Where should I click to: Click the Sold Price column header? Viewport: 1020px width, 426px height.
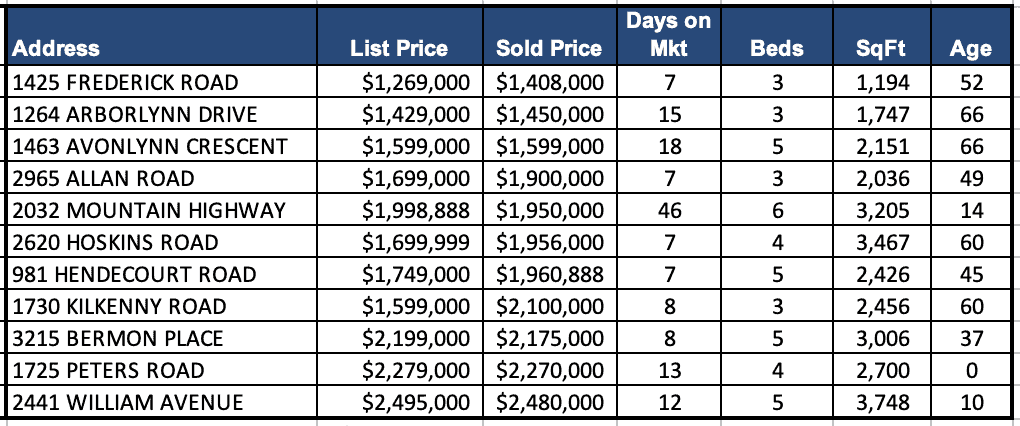point(549,48)
